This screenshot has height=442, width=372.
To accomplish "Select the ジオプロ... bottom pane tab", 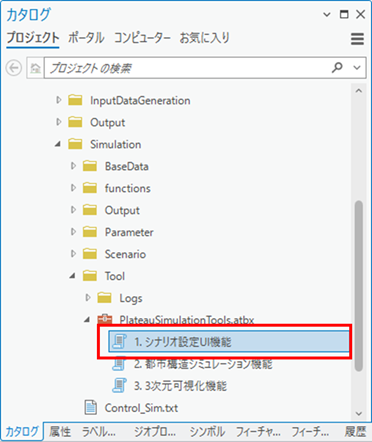I will pyautogui.click(x=155, y=432).
